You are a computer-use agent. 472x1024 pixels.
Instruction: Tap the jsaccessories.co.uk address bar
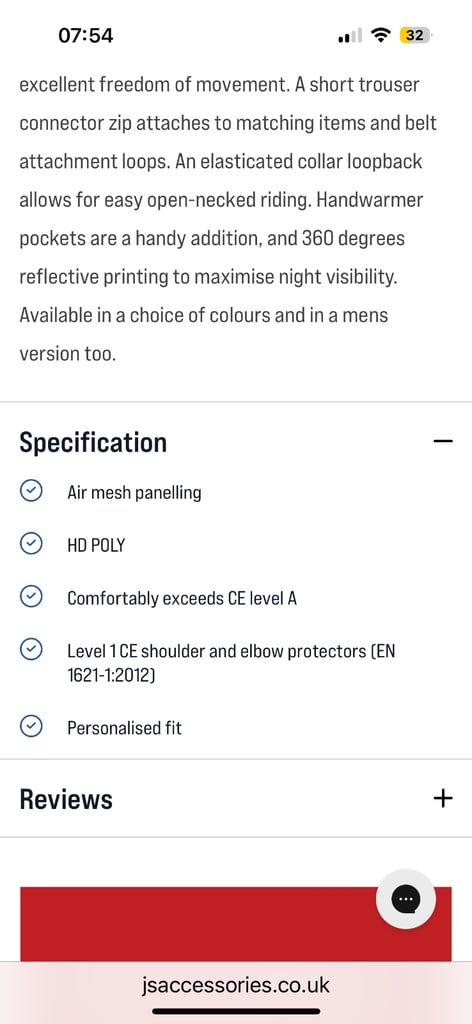point(236,984)
